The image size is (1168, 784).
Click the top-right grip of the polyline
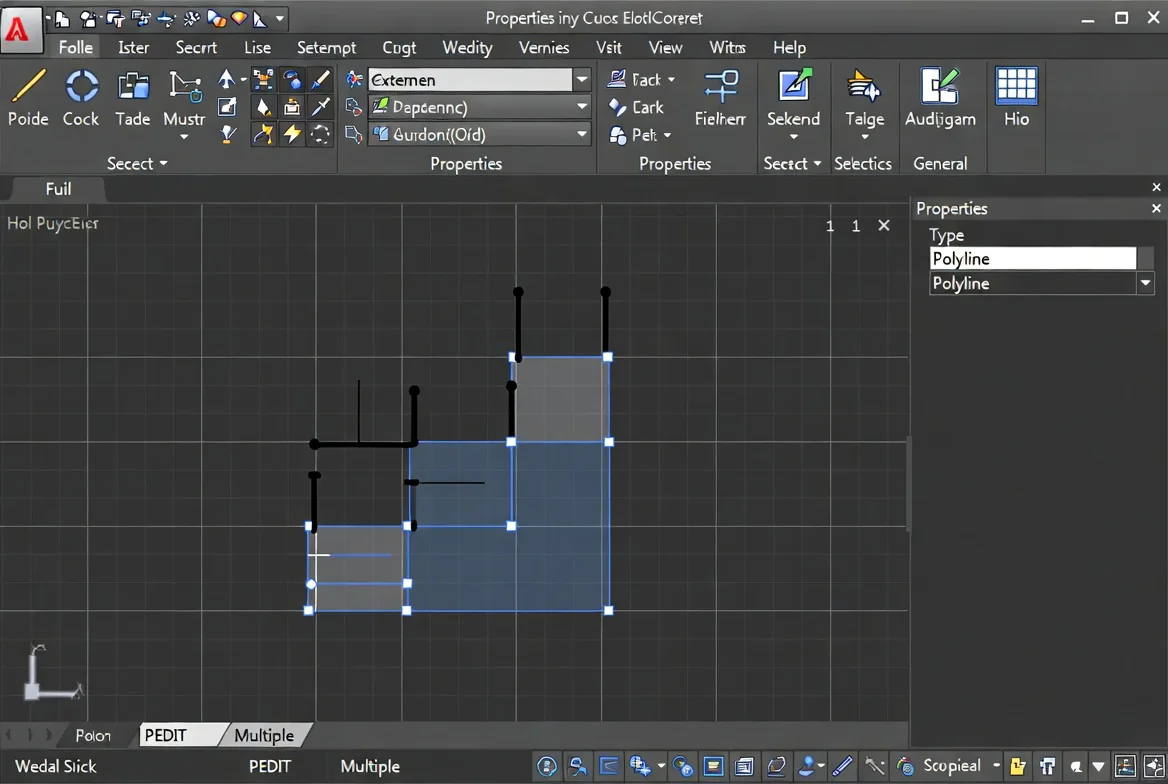[608, 357]
